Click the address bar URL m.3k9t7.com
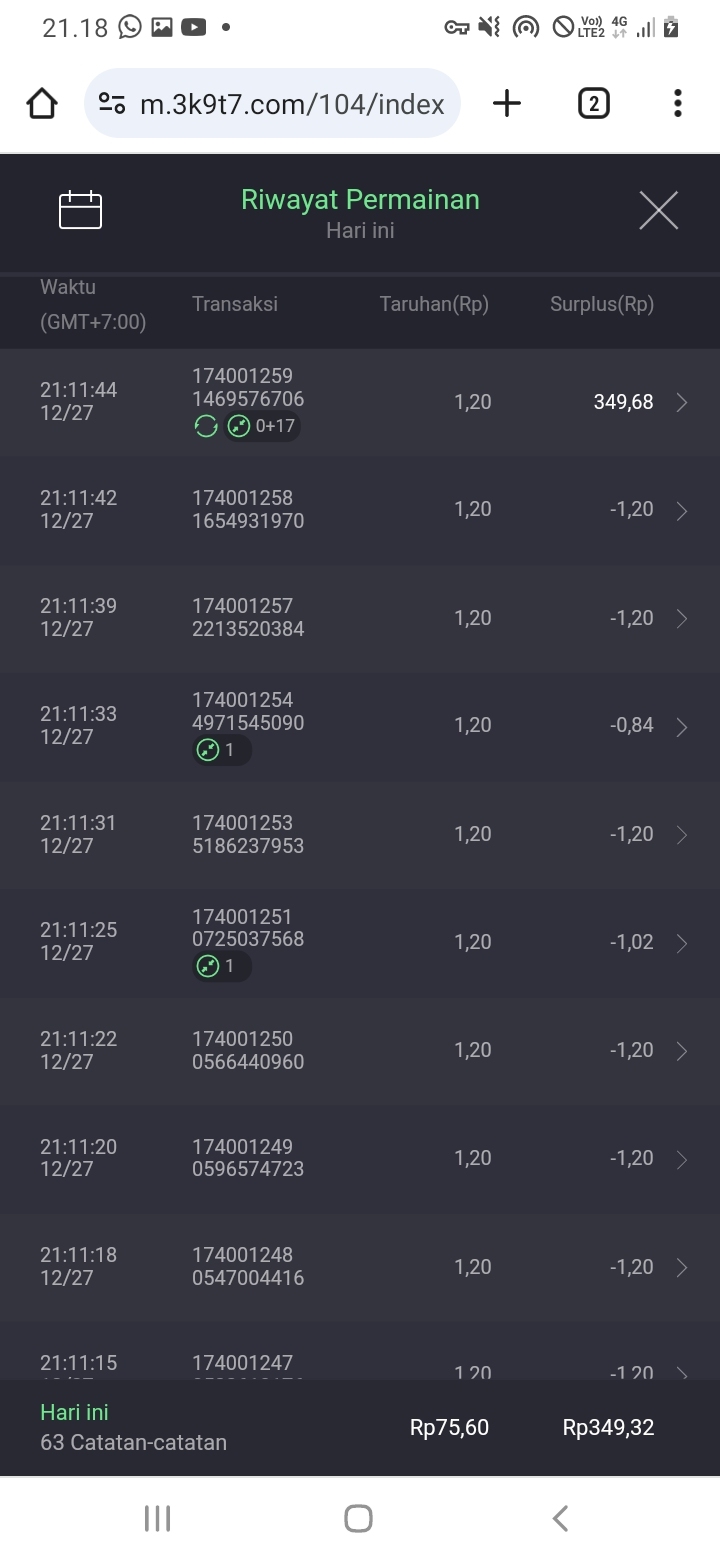720x1560 pixels. 292,103
